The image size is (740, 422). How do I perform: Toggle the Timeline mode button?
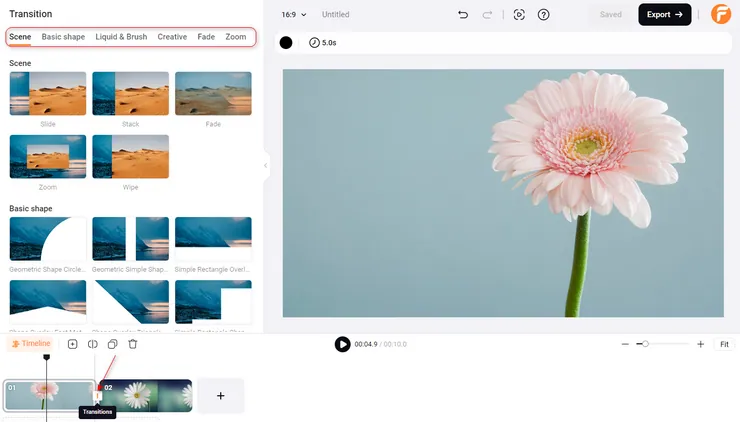pos(30,344)
